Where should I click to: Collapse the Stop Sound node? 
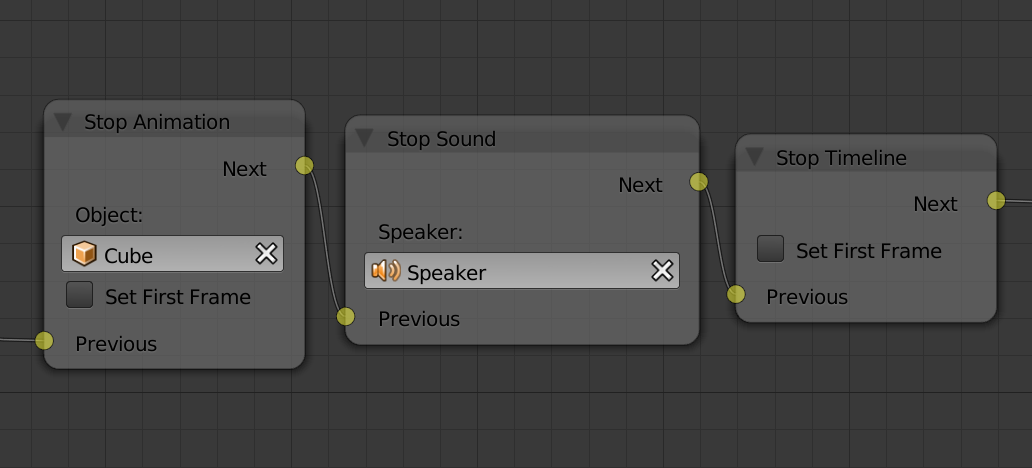coord(364,138)
